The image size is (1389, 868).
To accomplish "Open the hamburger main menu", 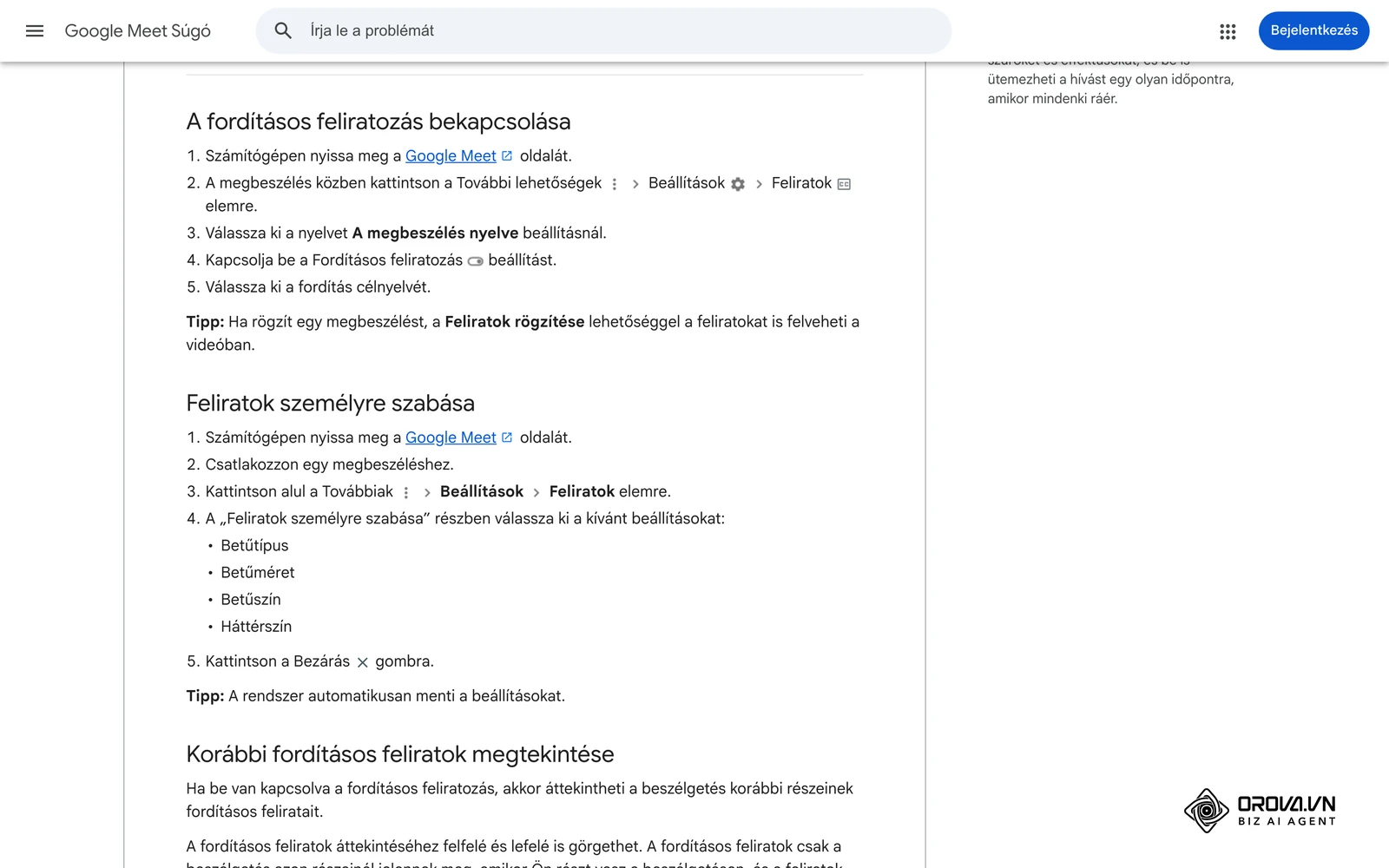I will (35, 31).
